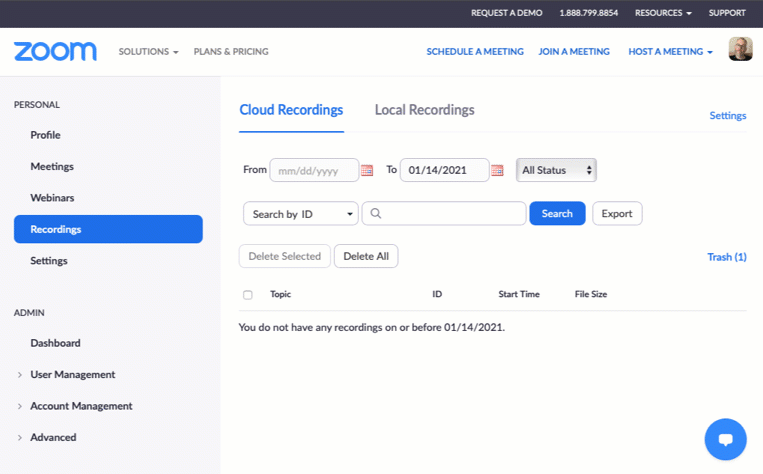The width and height of the screenshot is (763, 474).
Task: Open the From date calendar picker icon
Action: [367, 170]
